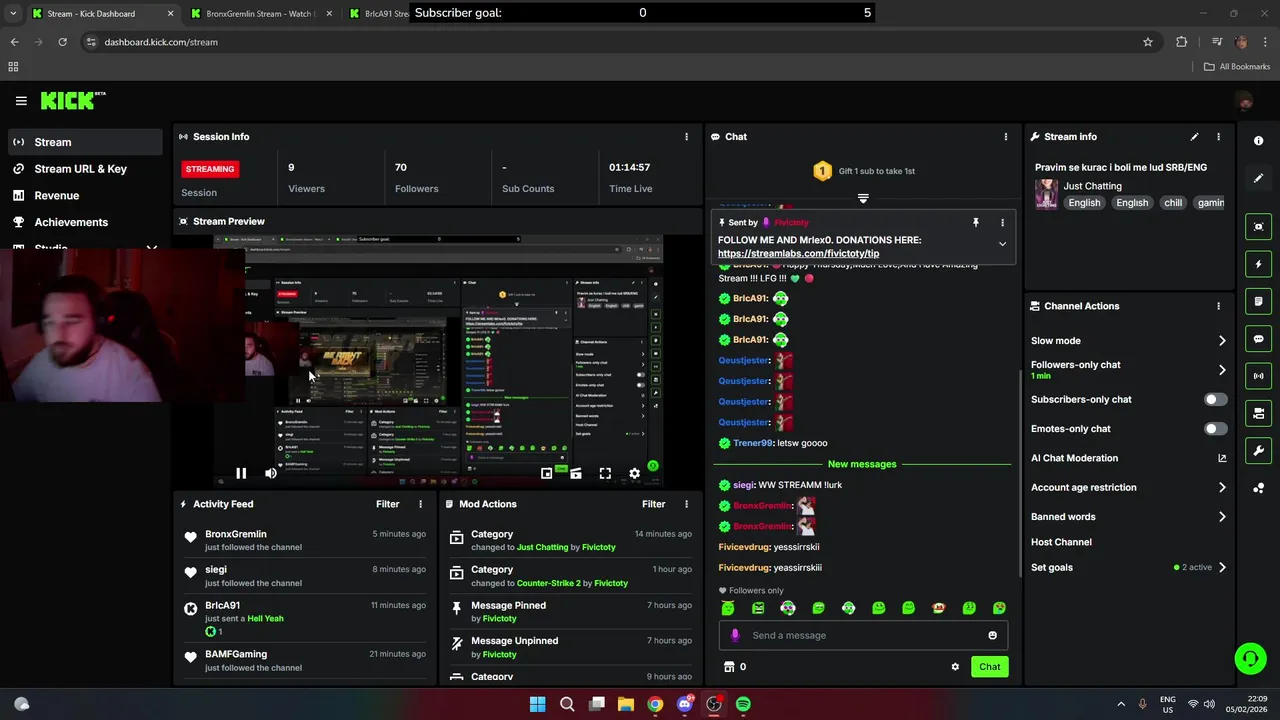Open picture-in-picture for the stream preview
1280x720 pixels.
tap(547, 474)
